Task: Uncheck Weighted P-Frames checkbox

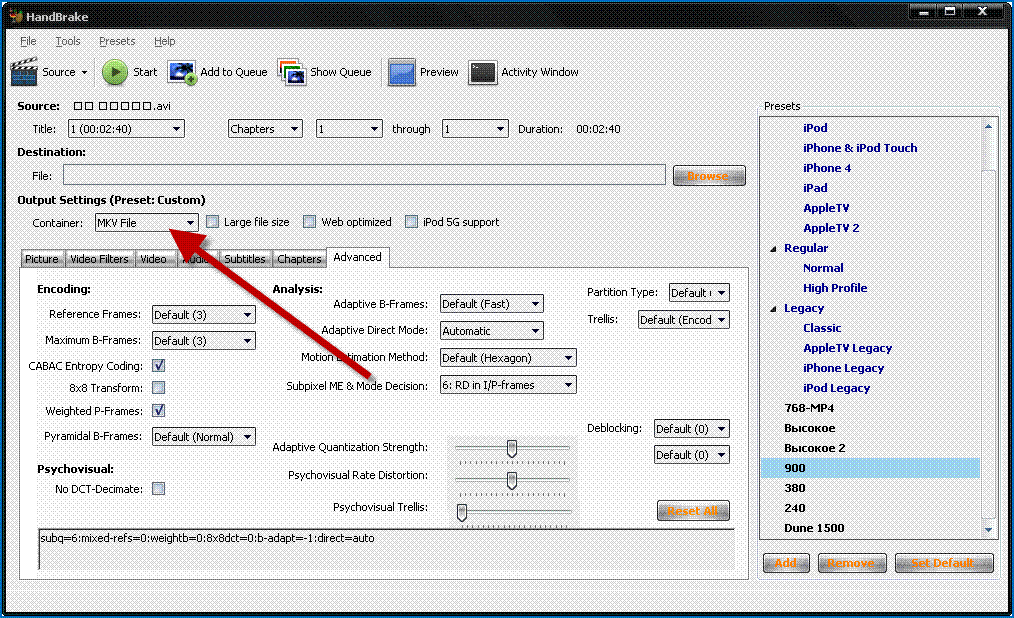Action: coord(158,410)
